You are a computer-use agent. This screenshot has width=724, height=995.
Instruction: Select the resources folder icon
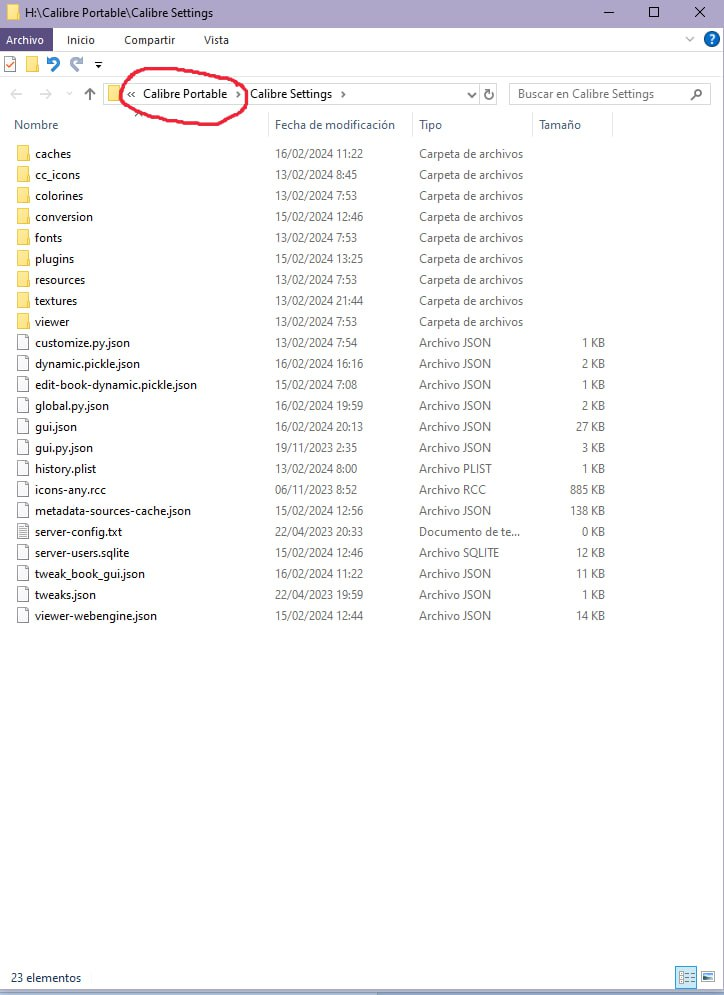(23, 279)
